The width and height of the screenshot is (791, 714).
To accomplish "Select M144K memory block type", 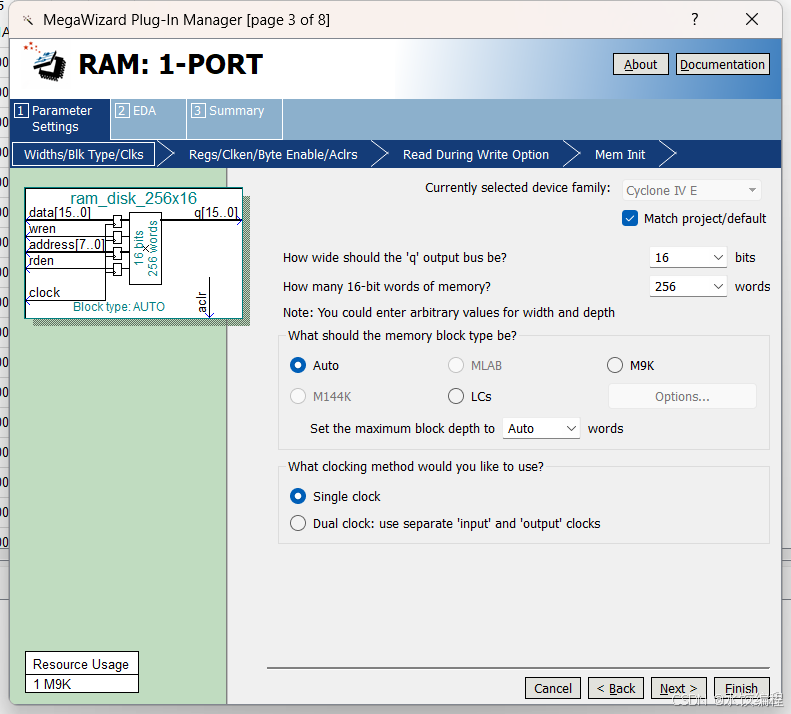I will 298,397.
